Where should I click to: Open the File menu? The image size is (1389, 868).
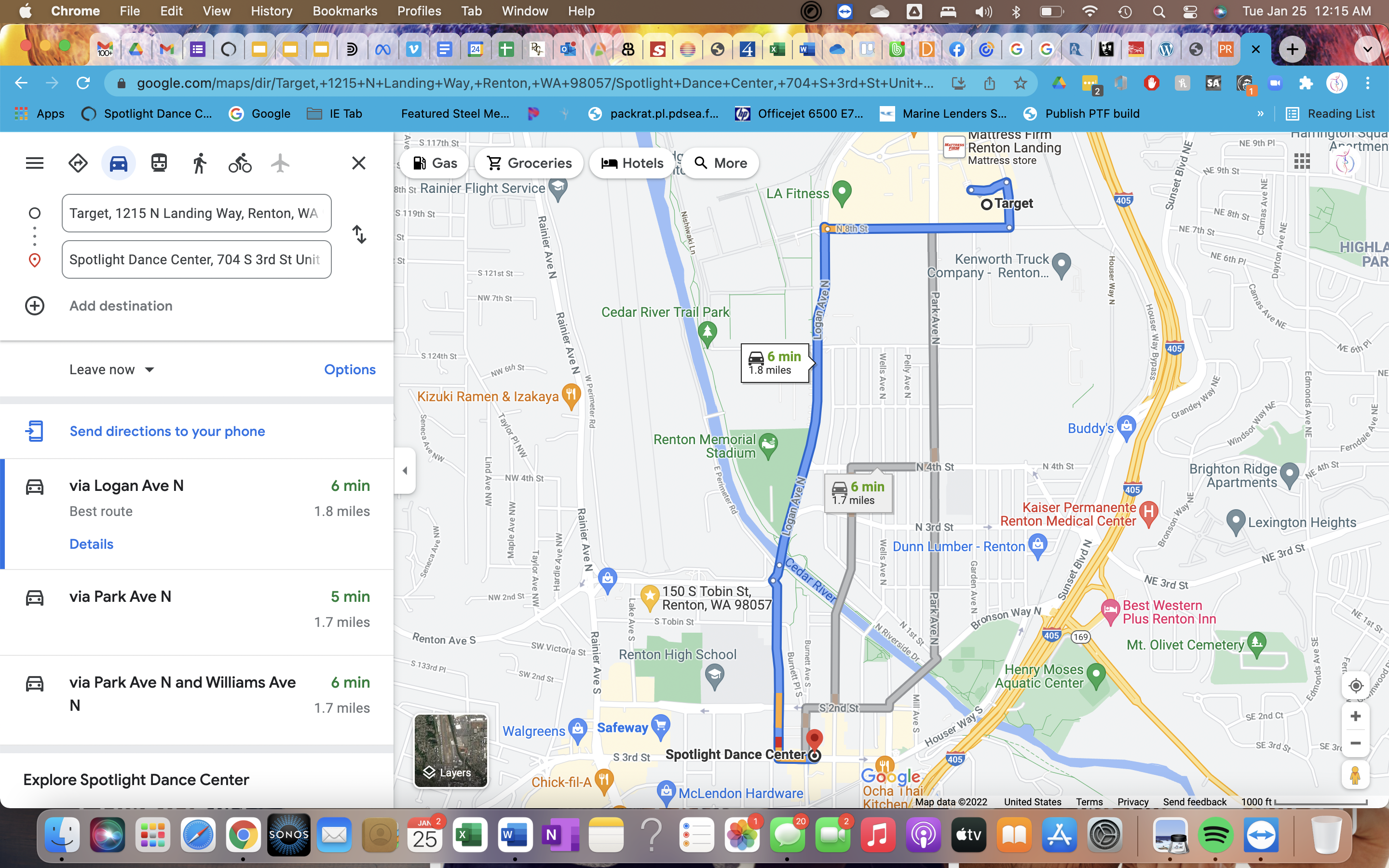129,11
